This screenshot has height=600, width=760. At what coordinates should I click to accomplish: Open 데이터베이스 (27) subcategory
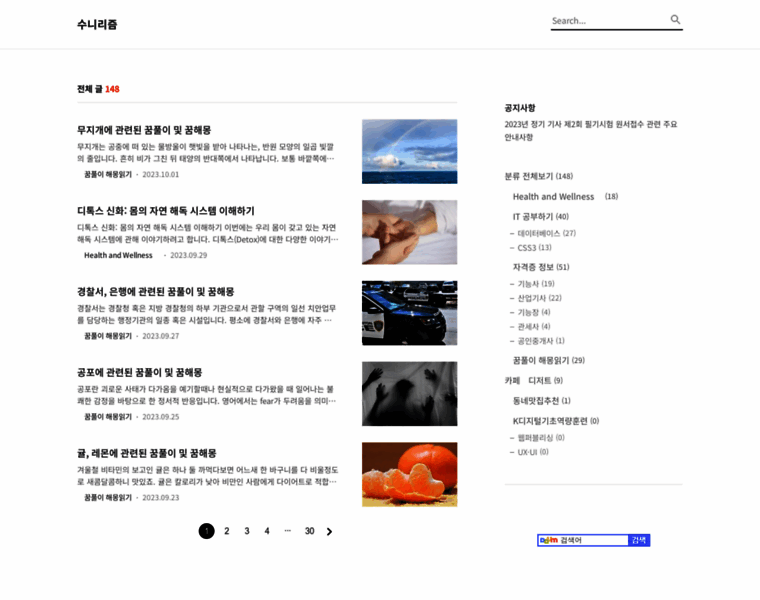pos(546,233)
